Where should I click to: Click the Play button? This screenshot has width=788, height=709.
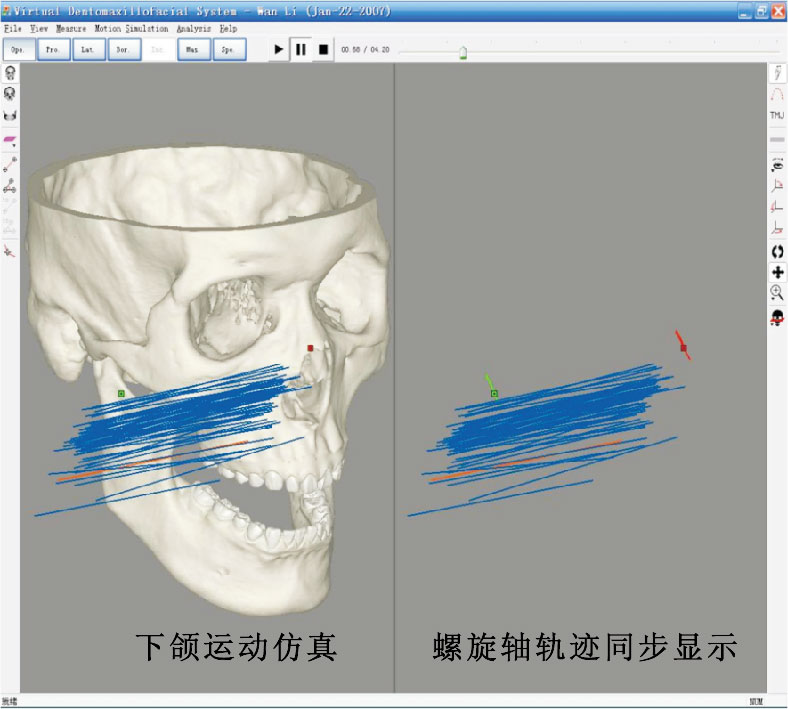coord(279,49)
